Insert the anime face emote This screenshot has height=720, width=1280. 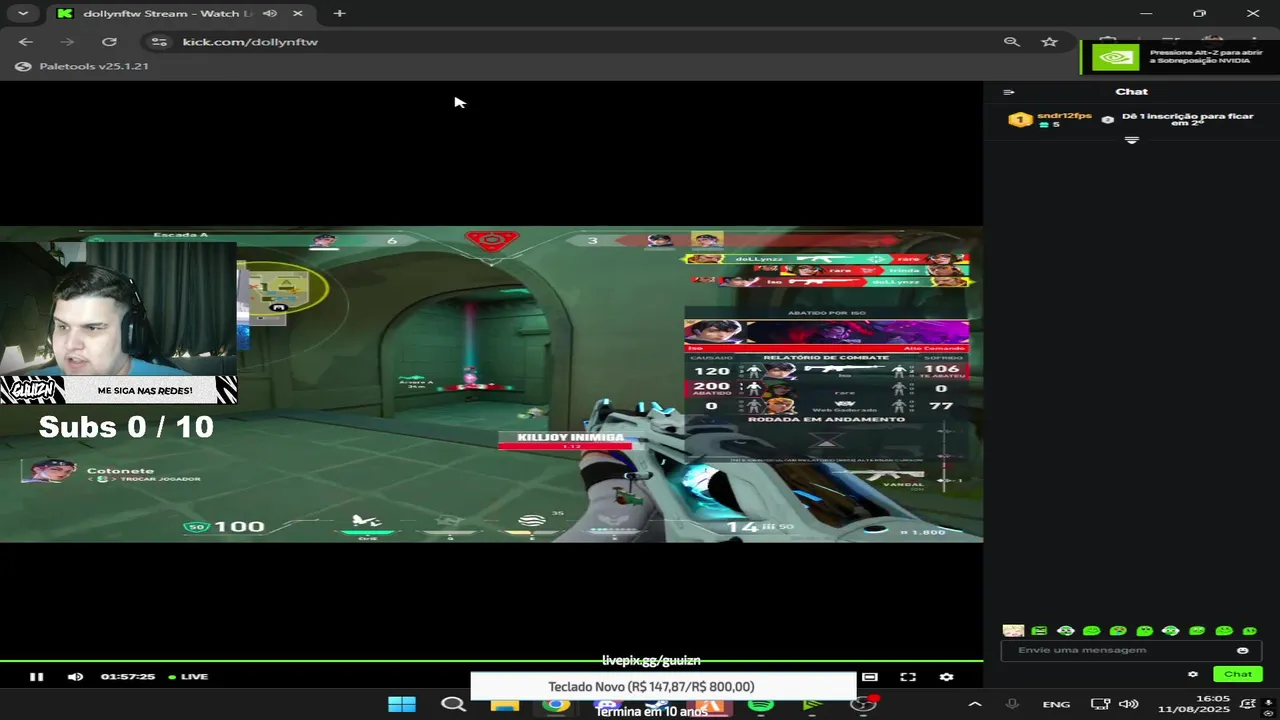click(1013, 631)
